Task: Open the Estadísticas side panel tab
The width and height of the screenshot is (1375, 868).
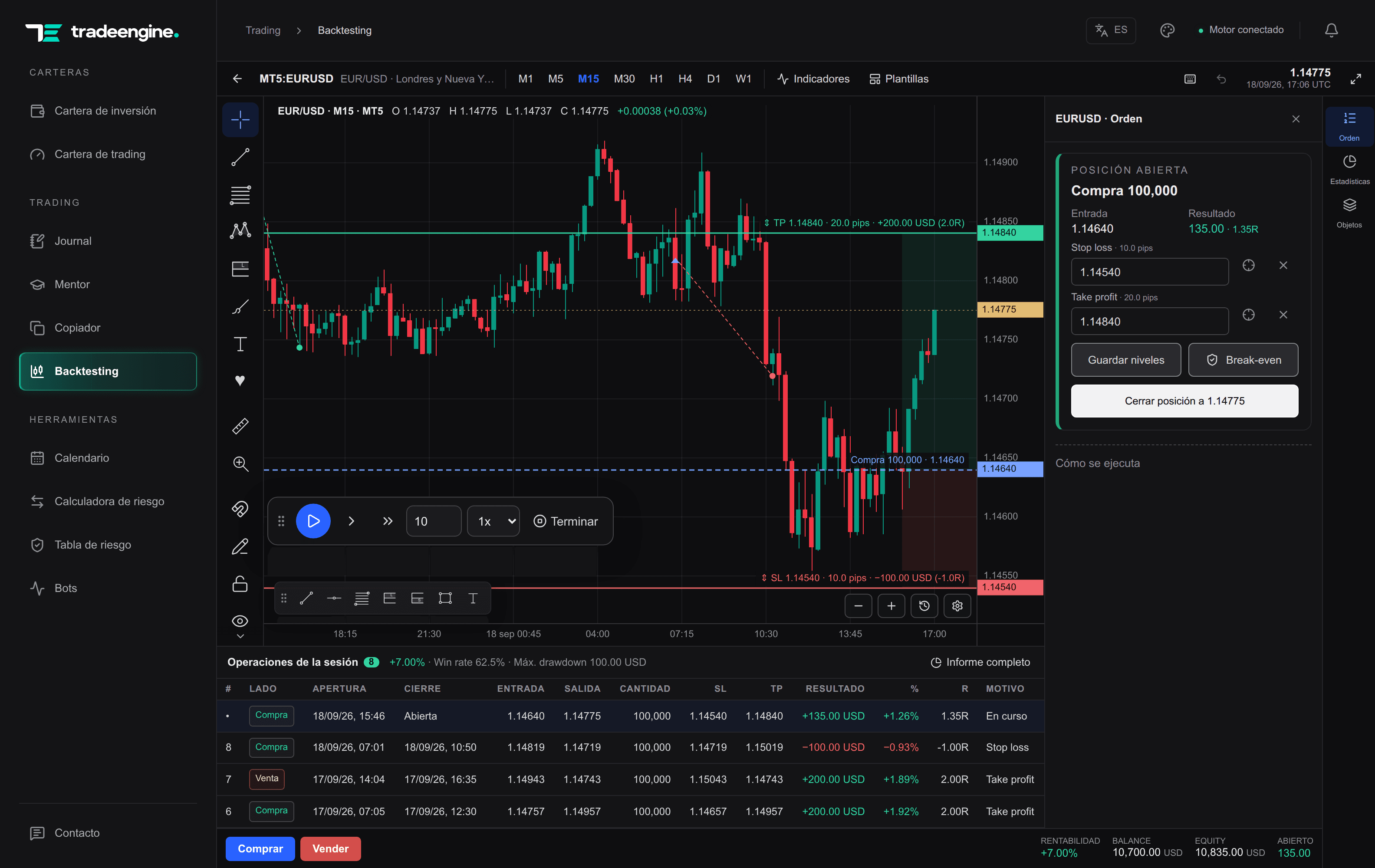Action: [1349, 170]
